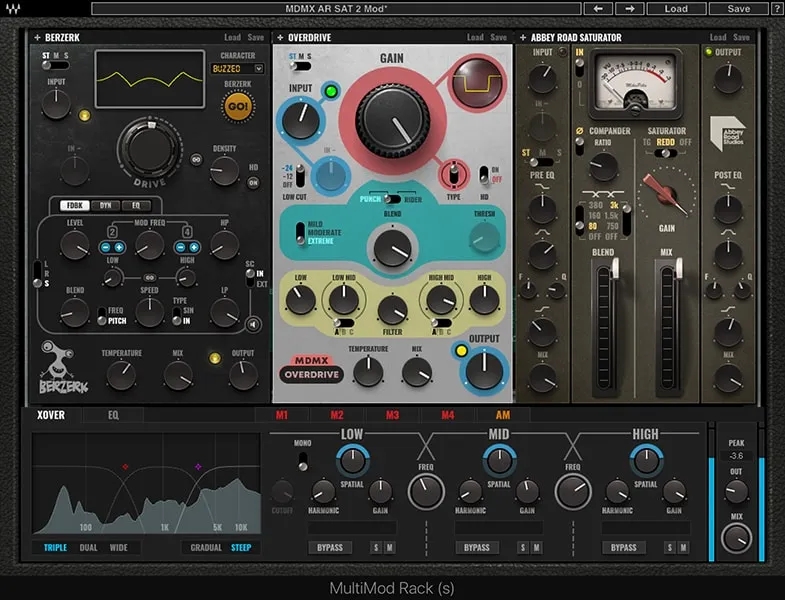Click the previous preset arrow
Viewport: 785px width, 600px height.
coord(598,8)
